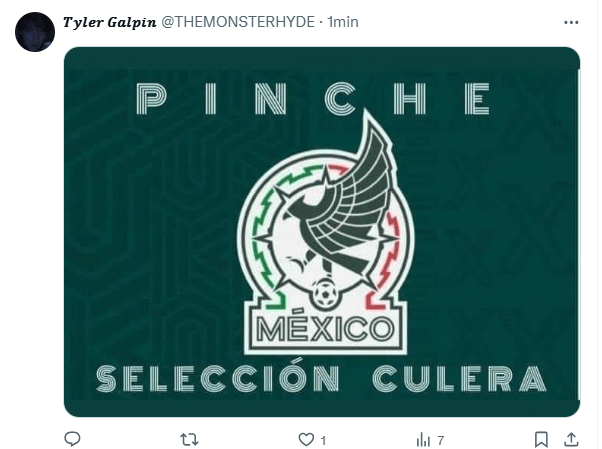Screen dimensions: 602x449
Task: Click the MÉXICO banner on the crest
Action: pos(325,330)
